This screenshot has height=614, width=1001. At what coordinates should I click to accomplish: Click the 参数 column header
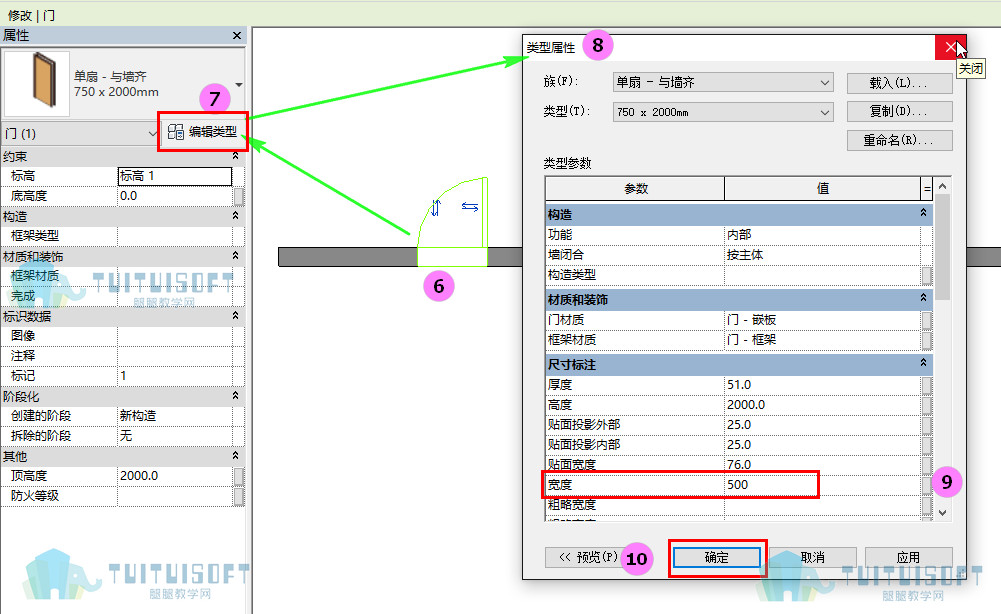[635, 189]
